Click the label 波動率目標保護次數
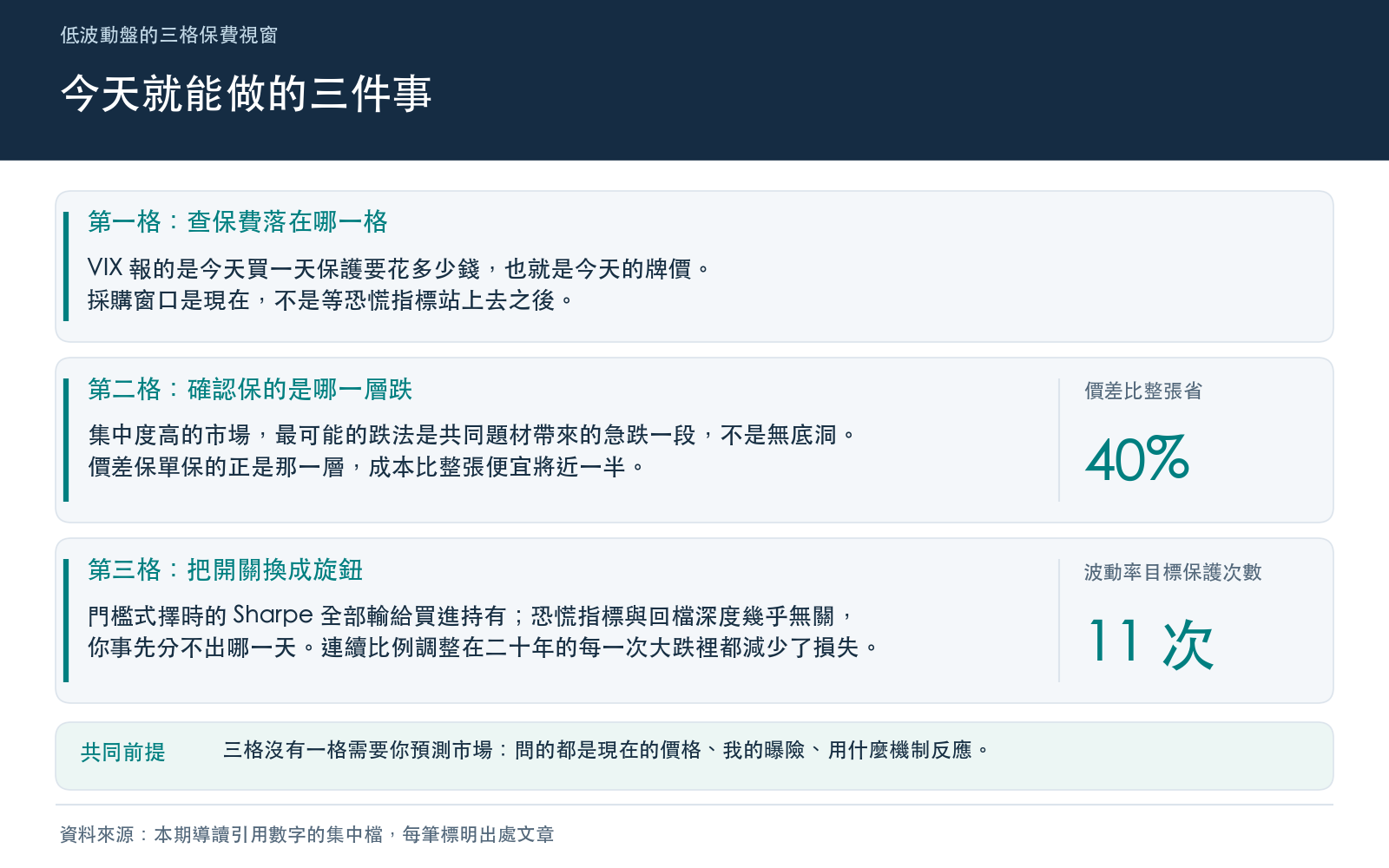Image resolution: width=1389 pixels, height=868 pixels. [x=1173, y=573]
